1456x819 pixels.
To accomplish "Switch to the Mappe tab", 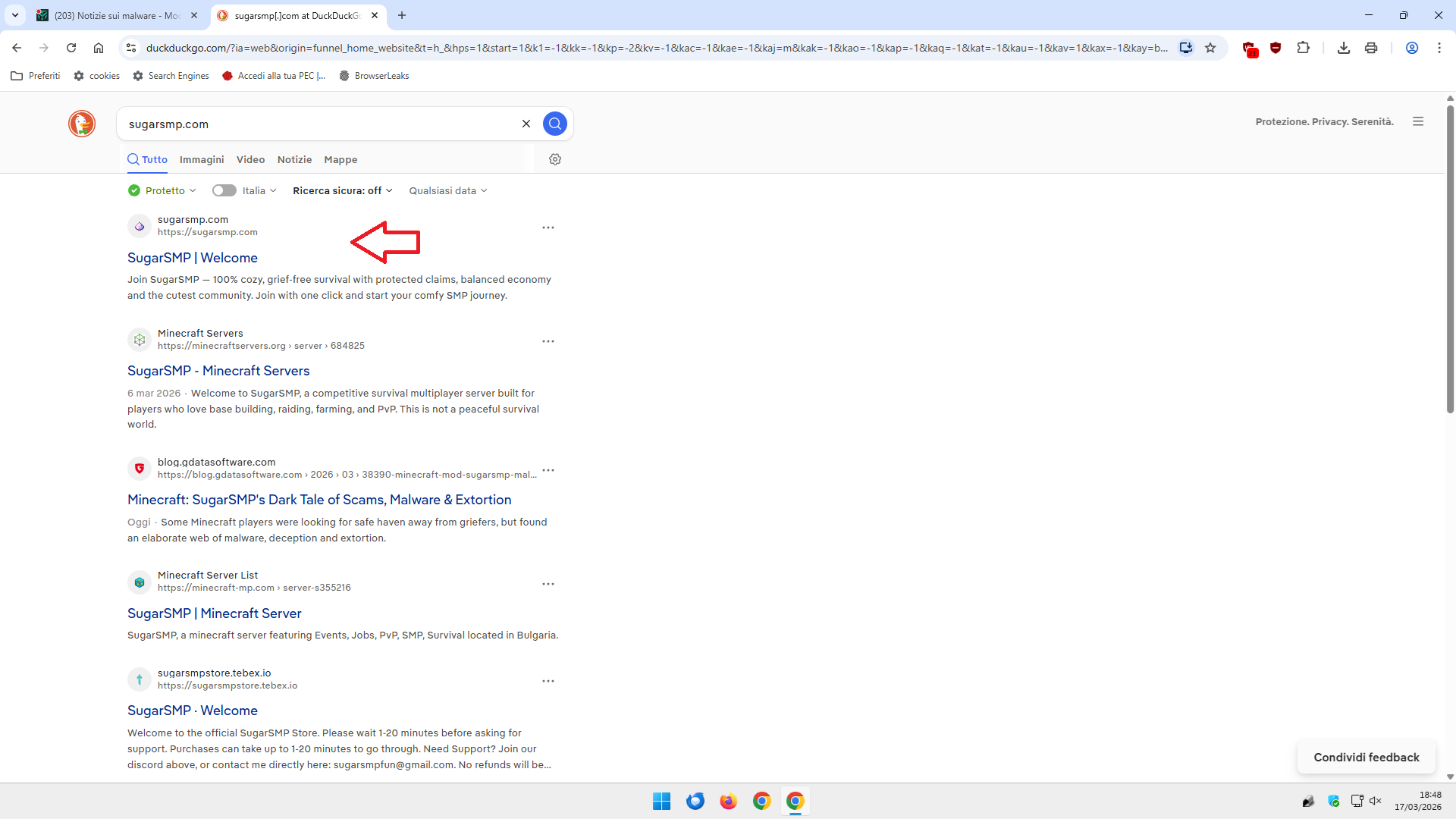I will point(340,159).
